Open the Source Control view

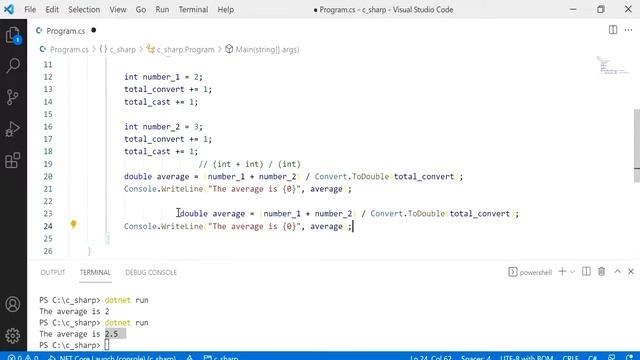tap(13, 97)
